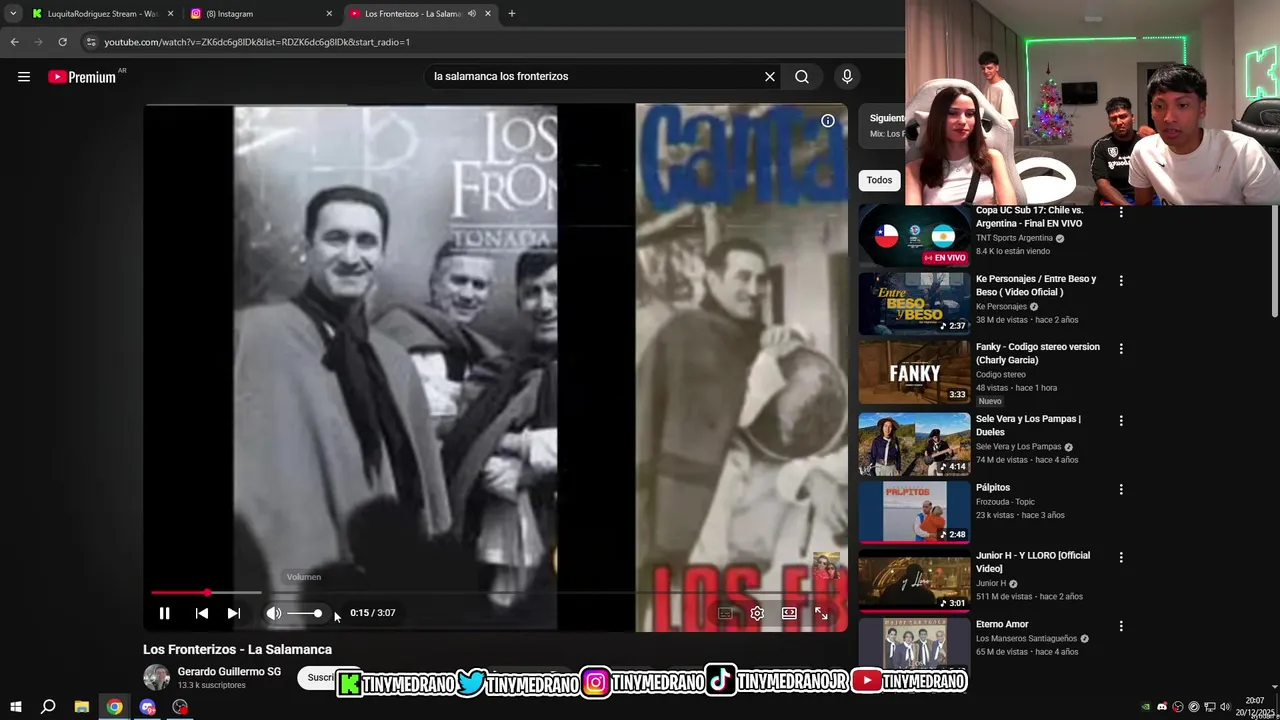Screen dimensions: 1280x720
Task: Open TNT Sports Argentina channel link
Action: (1014, 238)
